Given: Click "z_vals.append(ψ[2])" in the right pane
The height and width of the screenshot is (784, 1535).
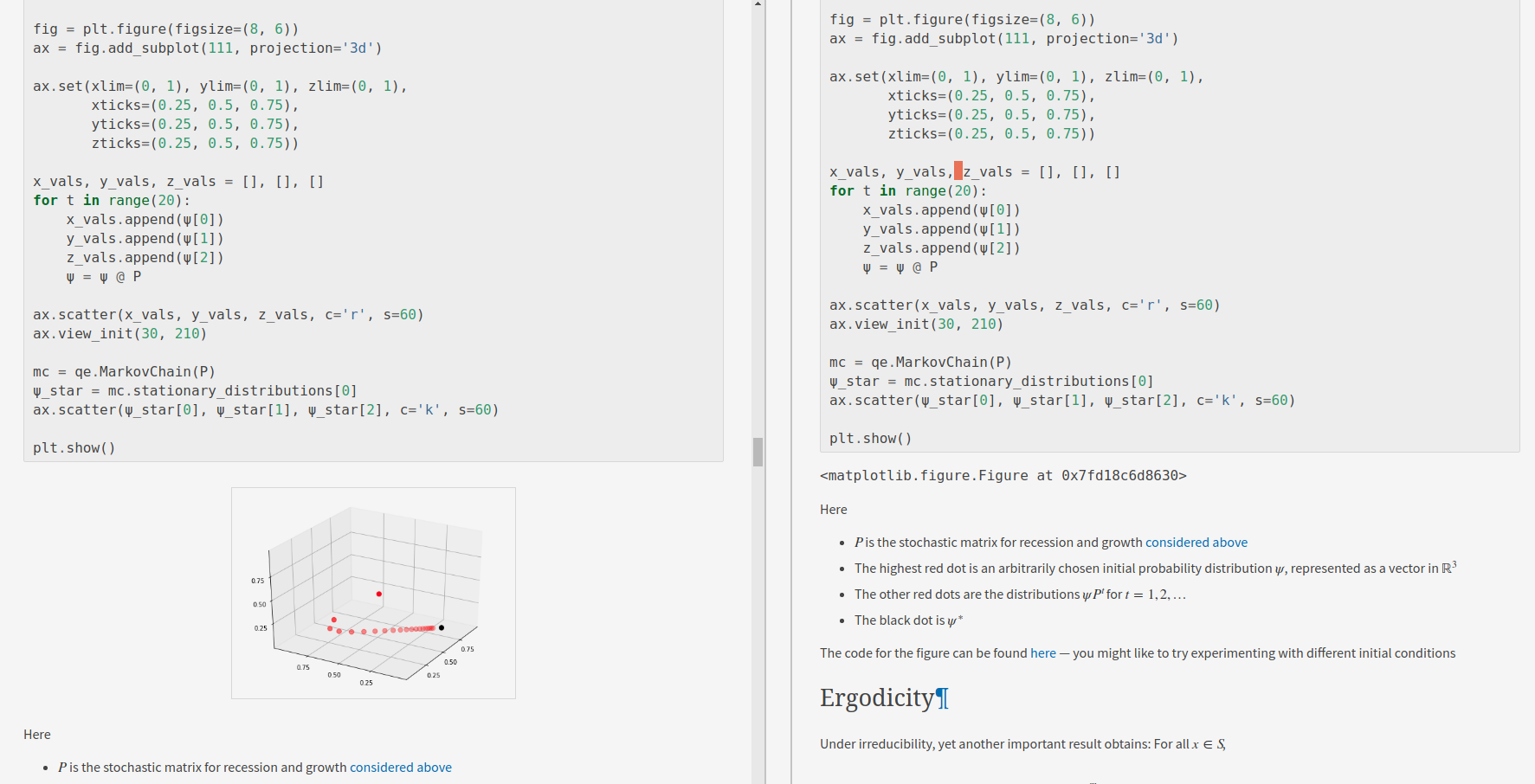Looking at the screenshot, I should (x=942, y=248).
